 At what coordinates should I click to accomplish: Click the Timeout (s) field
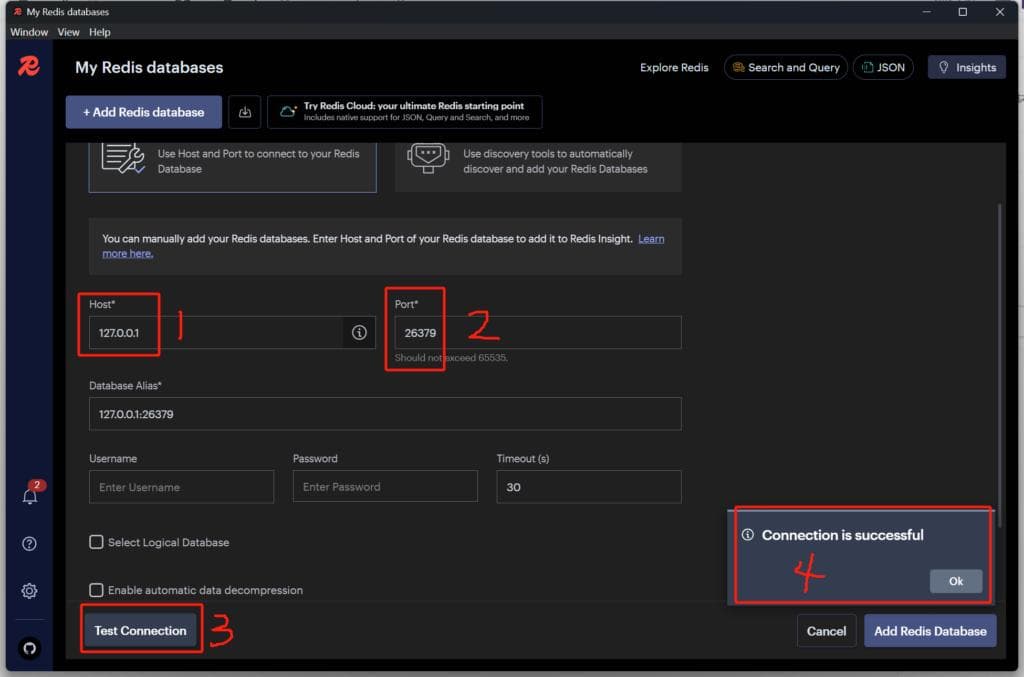(589, 487)
